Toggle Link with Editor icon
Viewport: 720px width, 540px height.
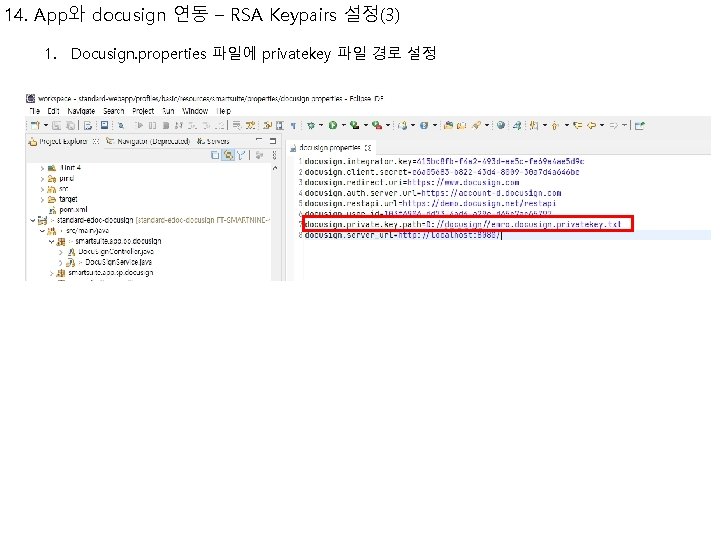(228, 155)
